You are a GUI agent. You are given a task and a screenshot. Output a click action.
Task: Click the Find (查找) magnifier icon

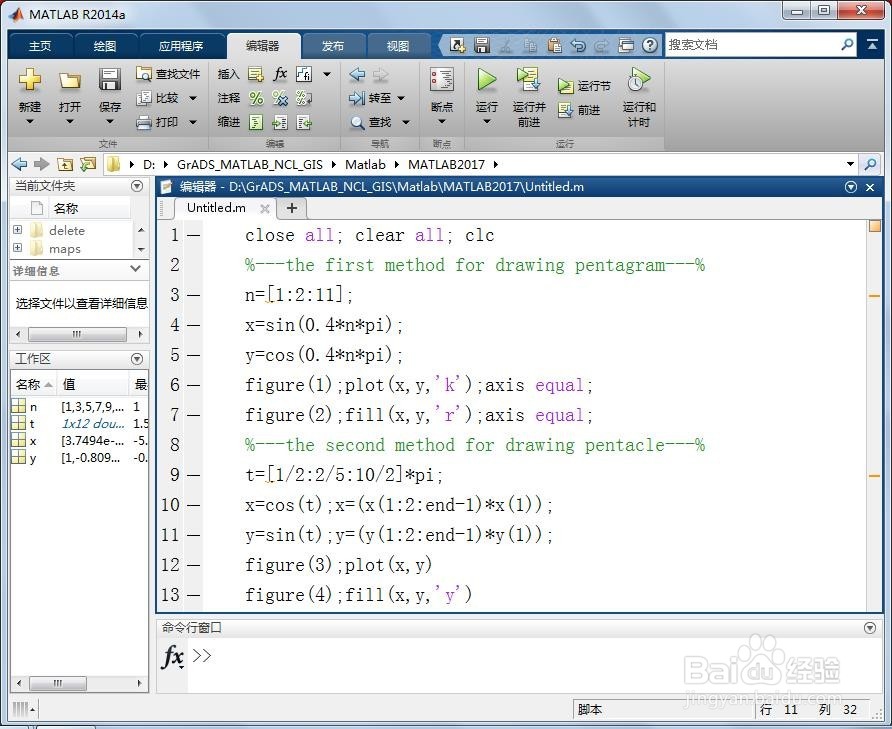click(x=357, y=122)
